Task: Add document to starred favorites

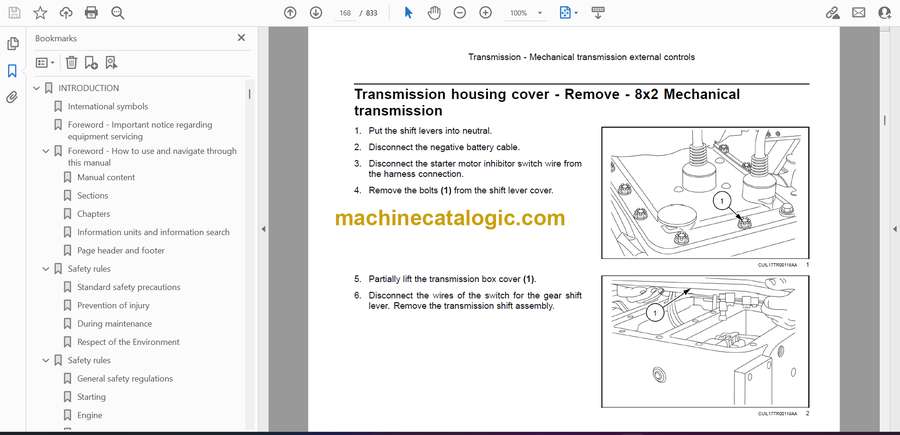Action: (40, 13)
